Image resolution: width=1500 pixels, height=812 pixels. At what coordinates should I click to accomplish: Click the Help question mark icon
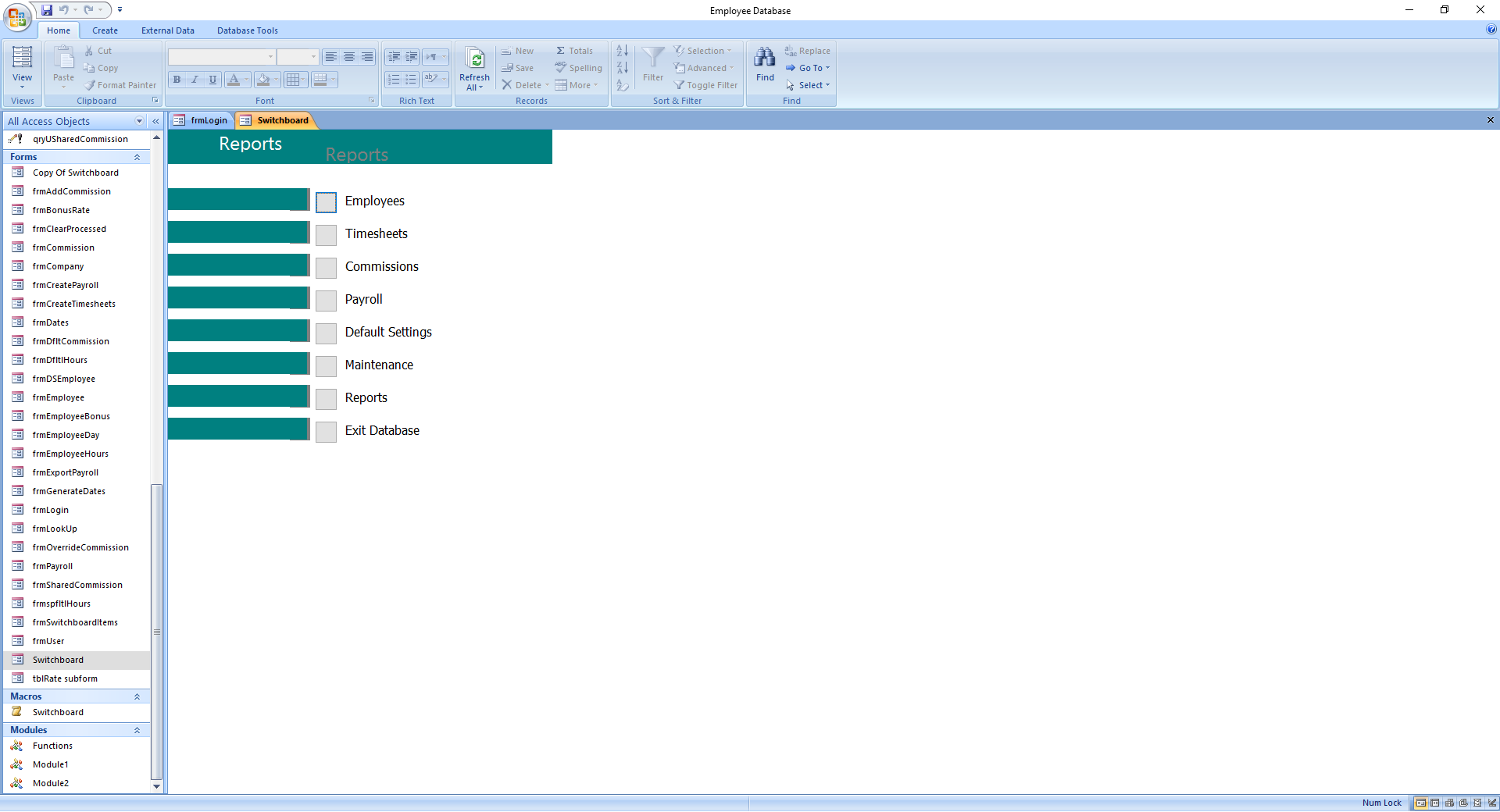pyautogui.click(x=1491, y=30)
